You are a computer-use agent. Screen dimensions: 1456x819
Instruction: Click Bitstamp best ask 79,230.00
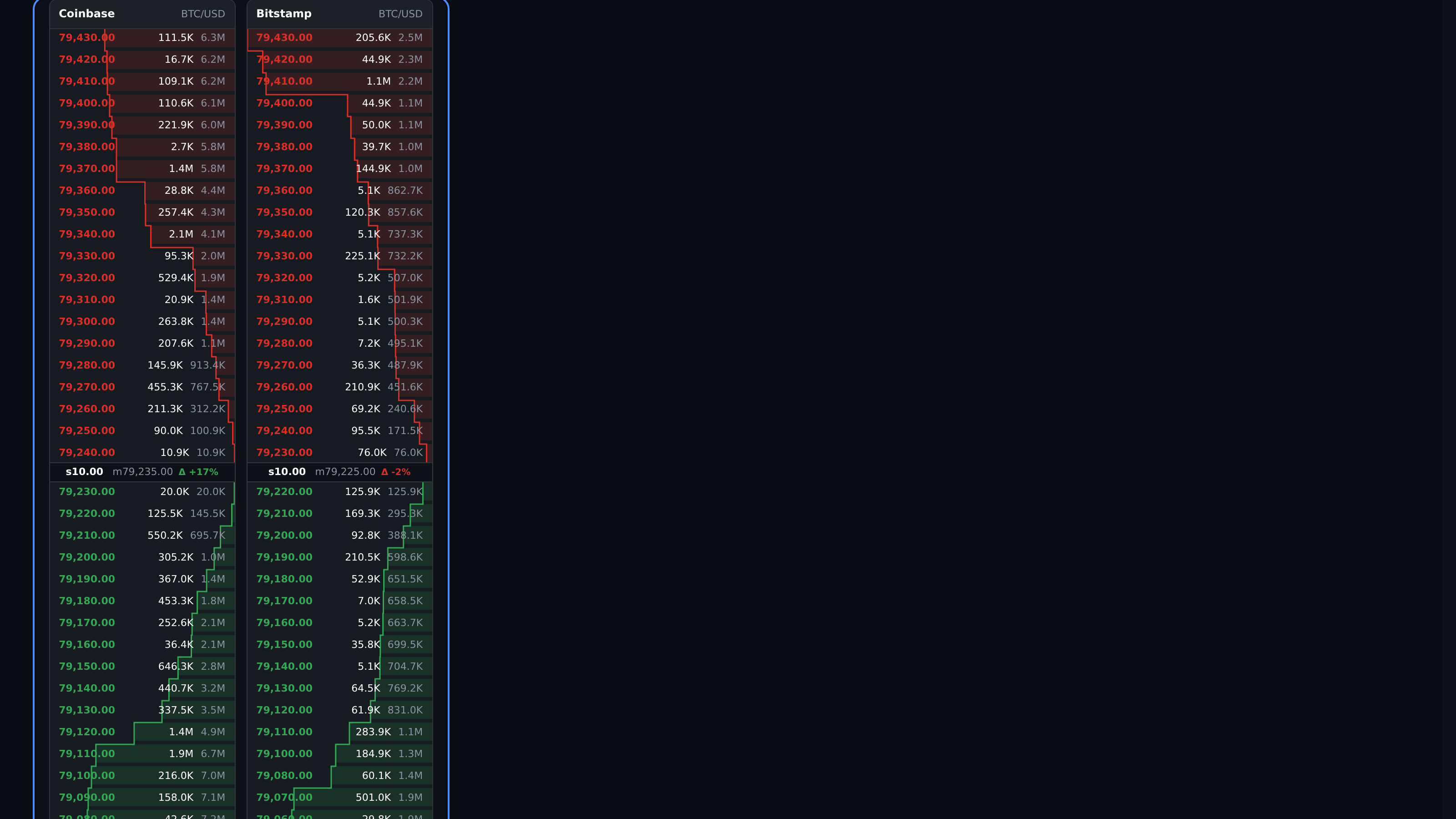click(x=284, y=452)
